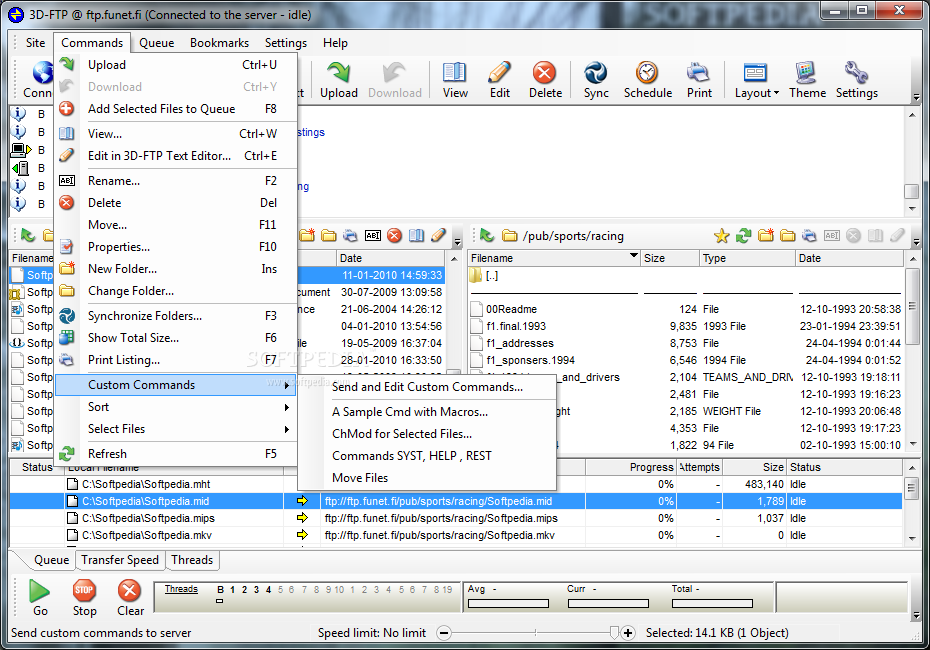Open the Layout dropdown
The width and height of the screenshot is (930, 650).
[756, 80]
